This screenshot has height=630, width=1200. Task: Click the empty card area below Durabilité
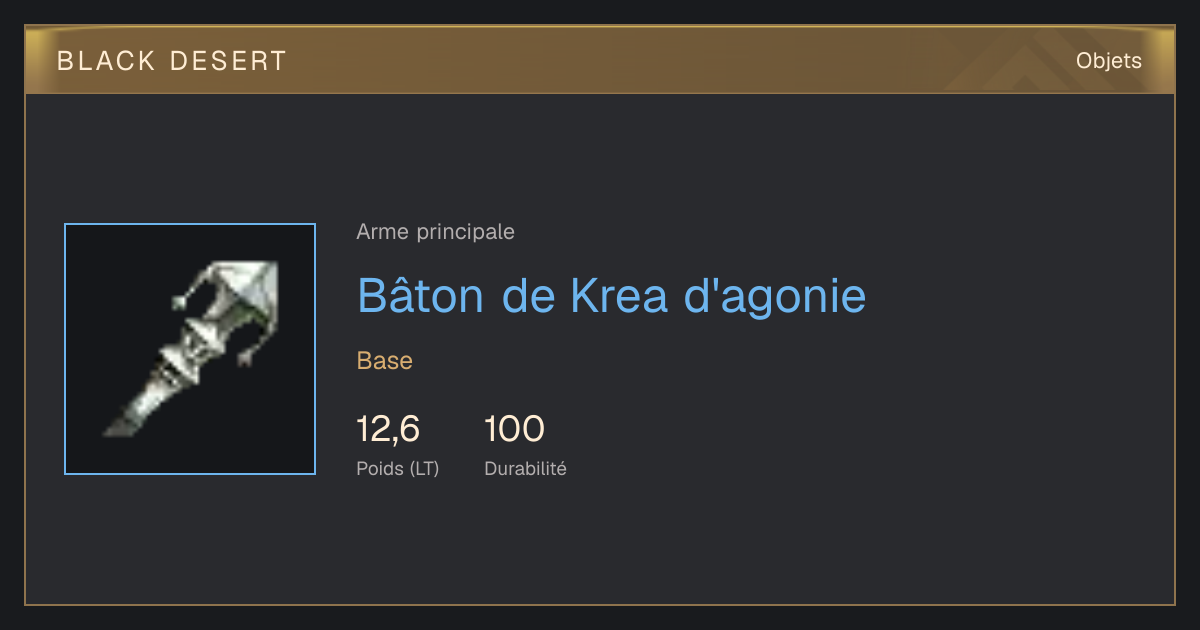pos(600,545)
